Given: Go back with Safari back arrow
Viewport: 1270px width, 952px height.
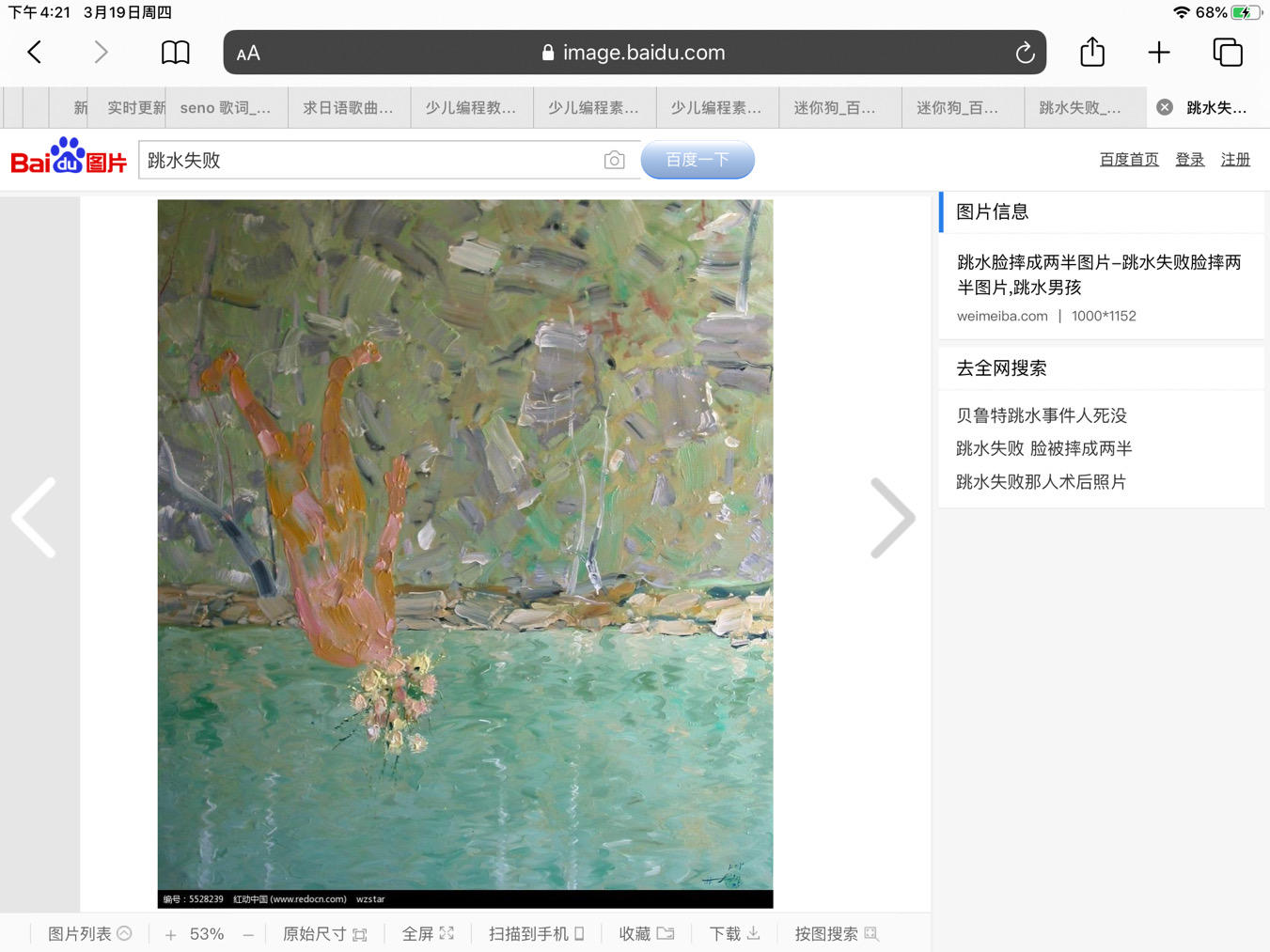Looking at the screenshot, I should [x=35, y=53].
